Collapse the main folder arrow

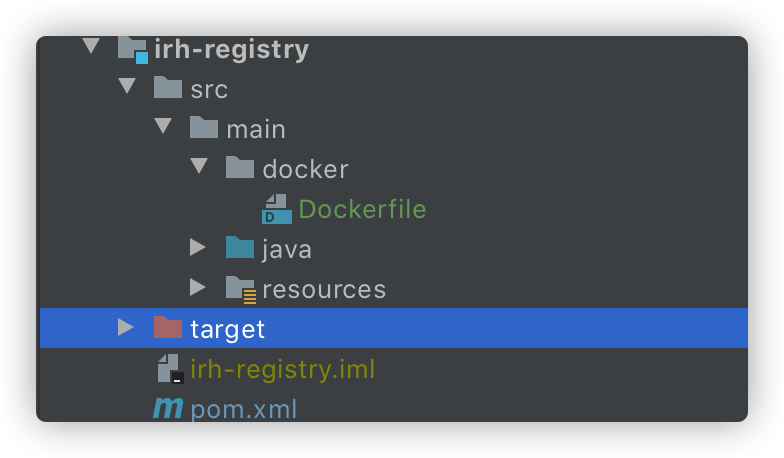pyautogui.click(x=163, y=127)
